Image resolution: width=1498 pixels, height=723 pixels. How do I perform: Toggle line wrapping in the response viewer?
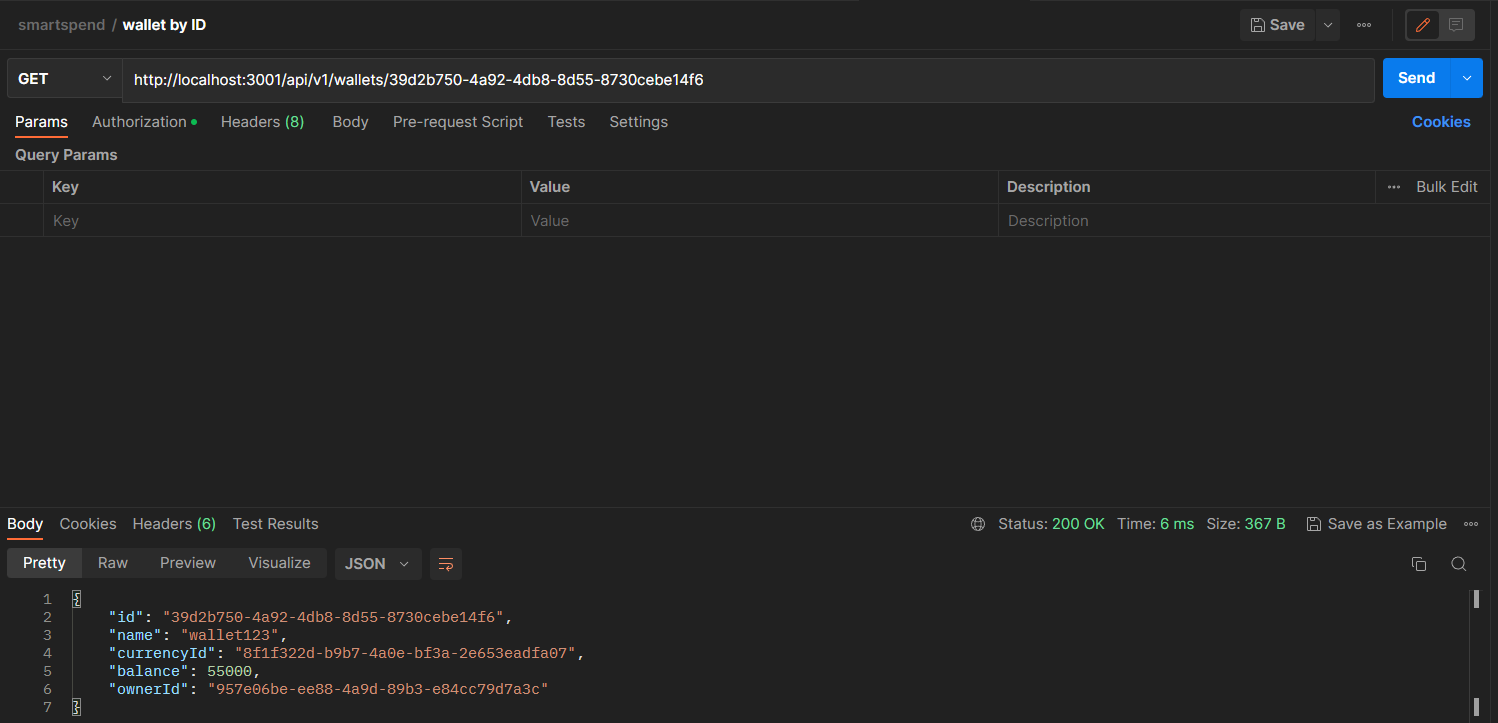[445, 563]
